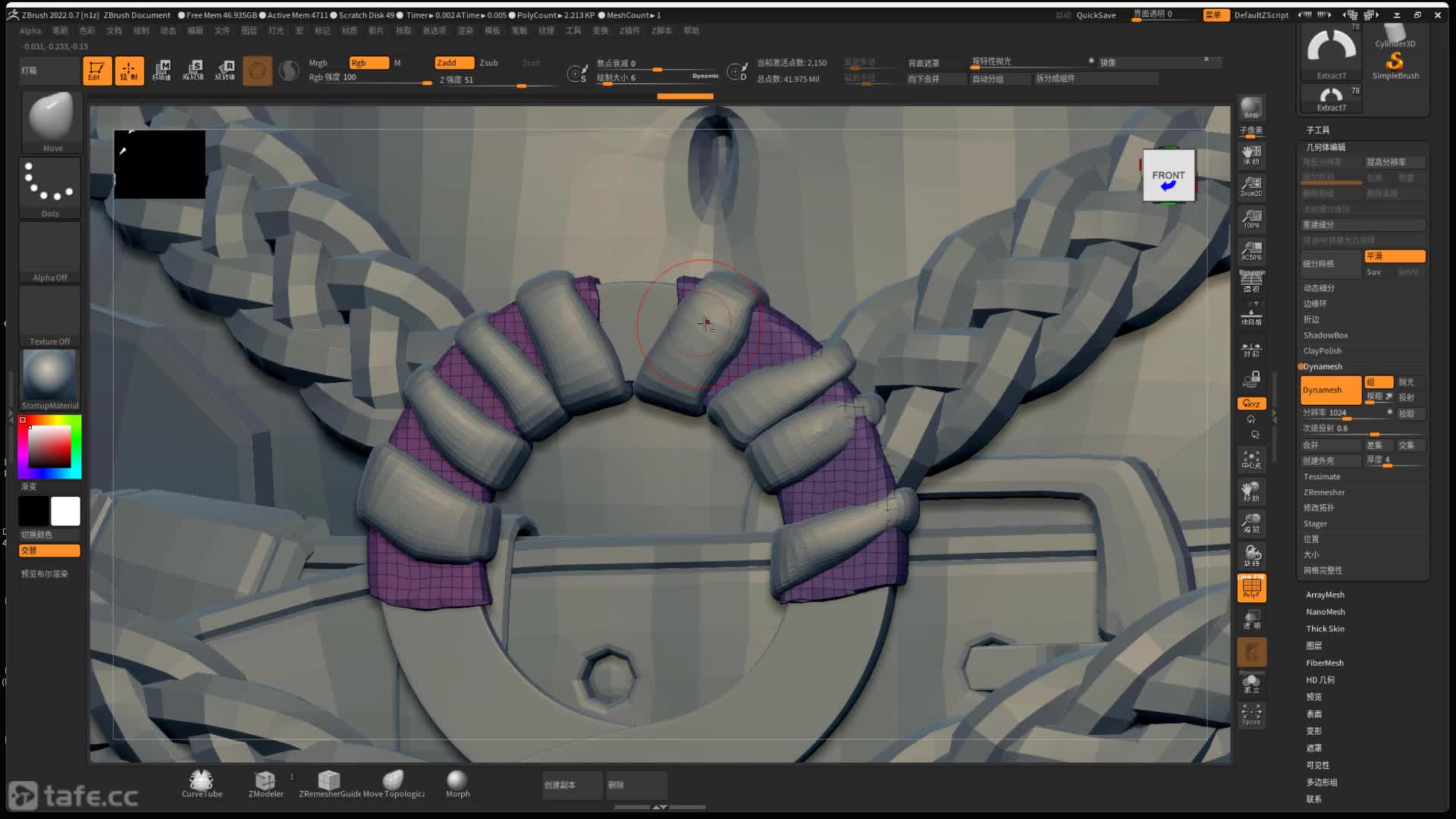Toggle the PolyF wireframe display

pos(1251,588)
